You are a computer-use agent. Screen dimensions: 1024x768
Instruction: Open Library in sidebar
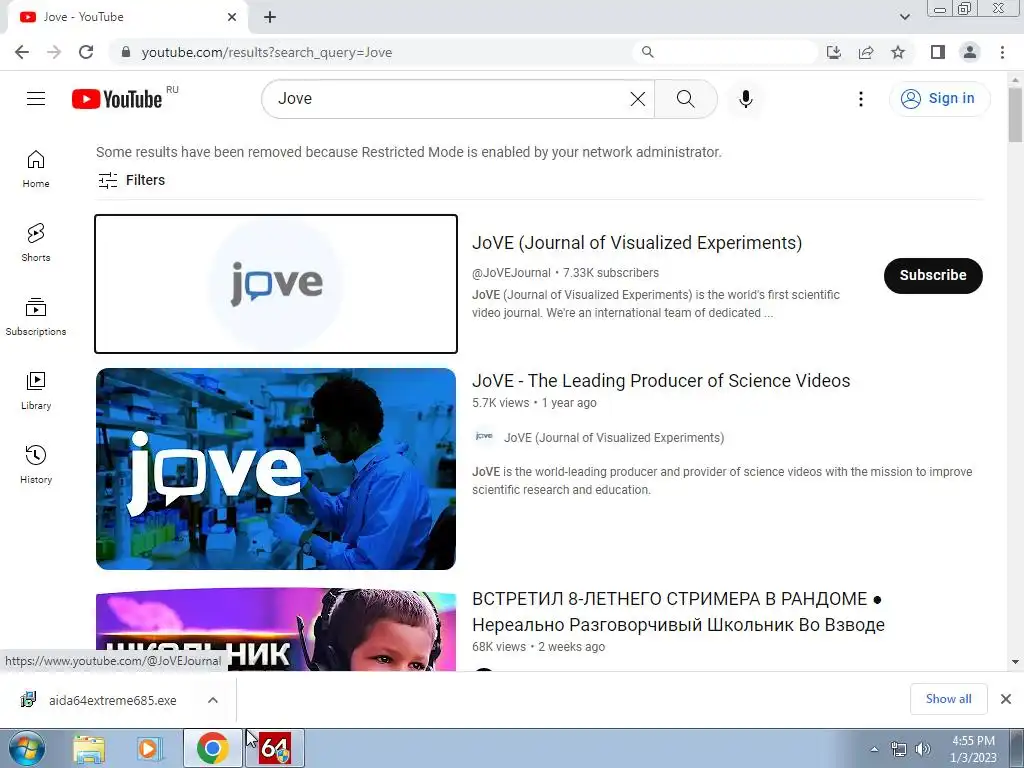(36, 391)
